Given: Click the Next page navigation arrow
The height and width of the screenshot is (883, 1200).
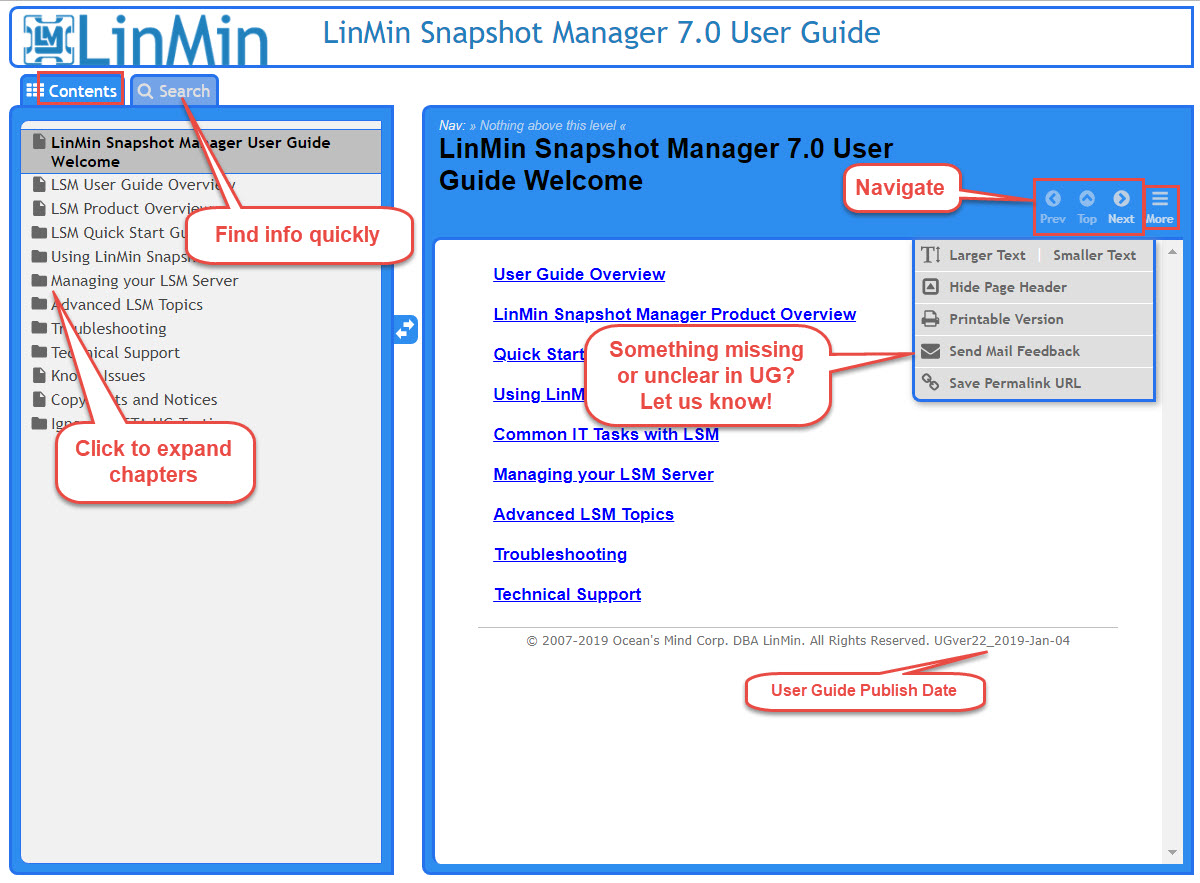Looking at the screenshot, I should [x=1121, y=200].
